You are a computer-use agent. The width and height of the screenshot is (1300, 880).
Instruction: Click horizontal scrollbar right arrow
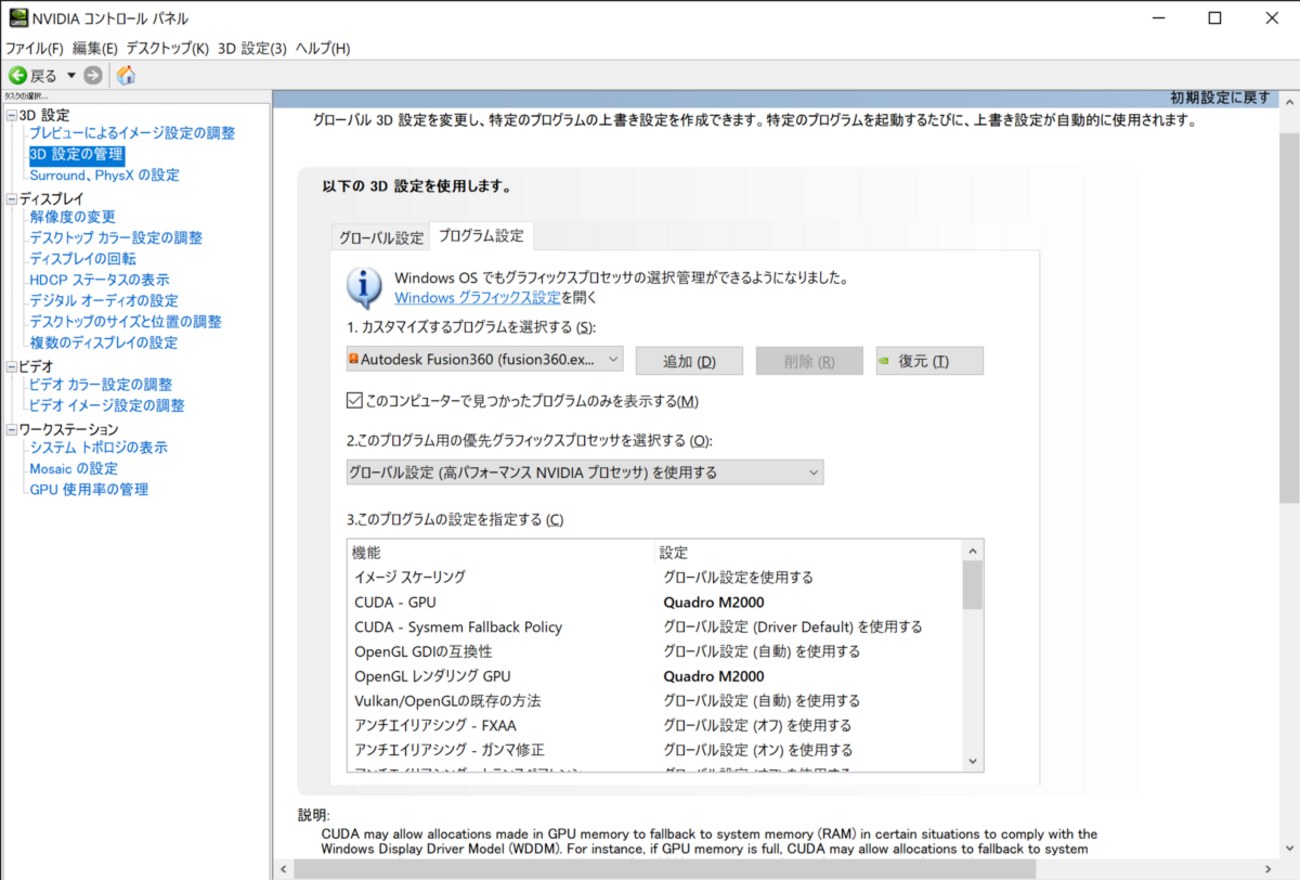[x=1269, y=870]
